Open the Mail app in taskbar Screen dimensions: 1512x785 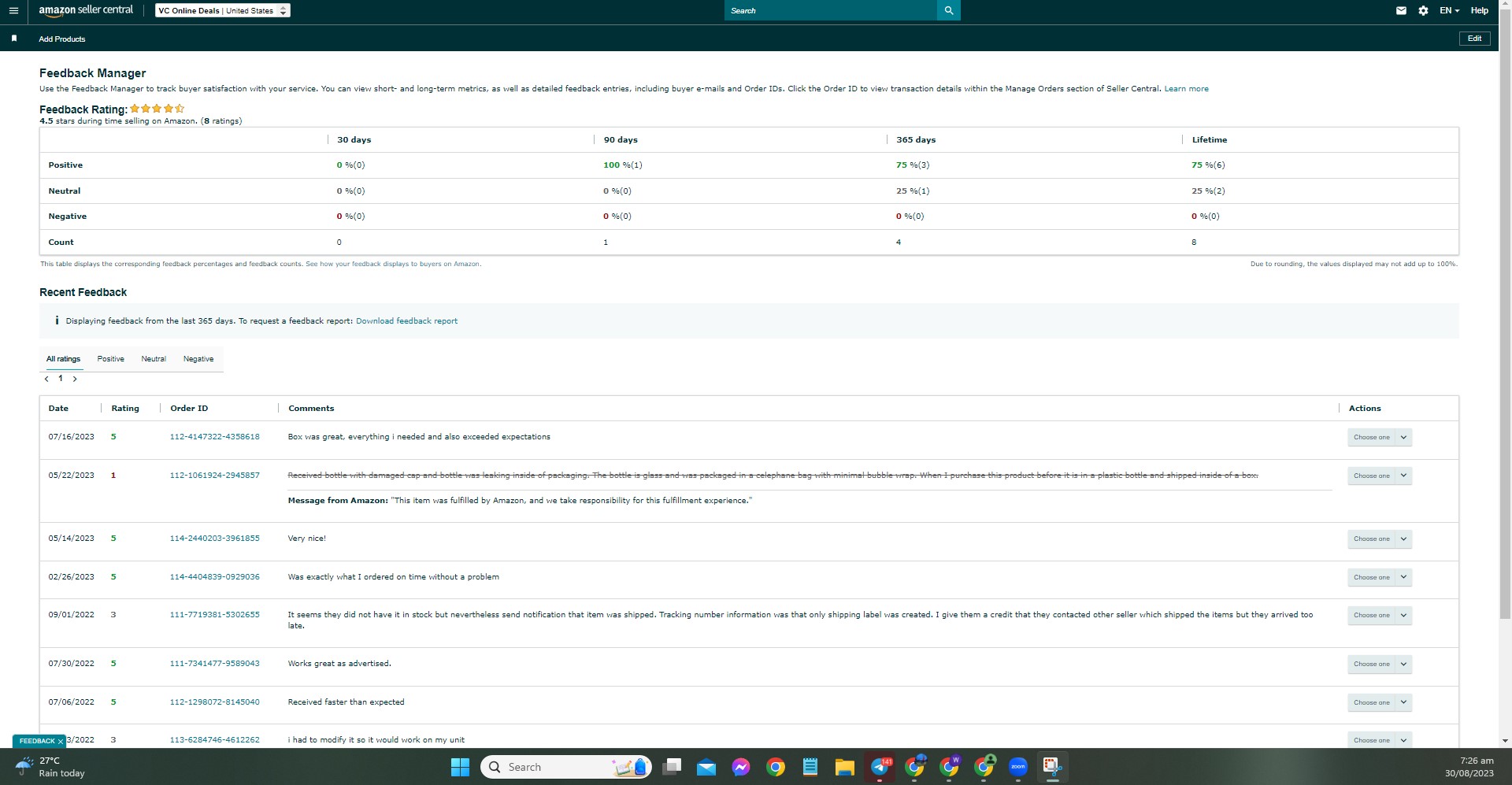coord(706,767)
